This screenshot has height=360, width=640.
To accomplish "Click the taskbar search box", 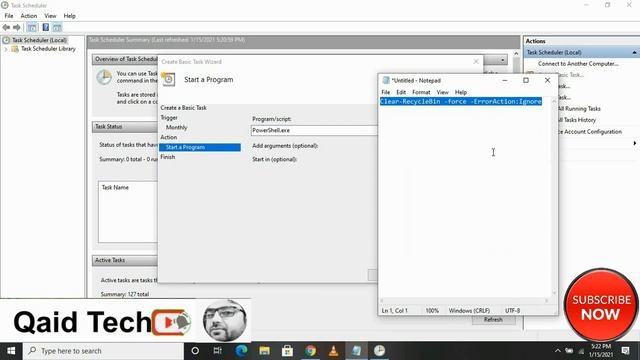I will coord(104,351).
